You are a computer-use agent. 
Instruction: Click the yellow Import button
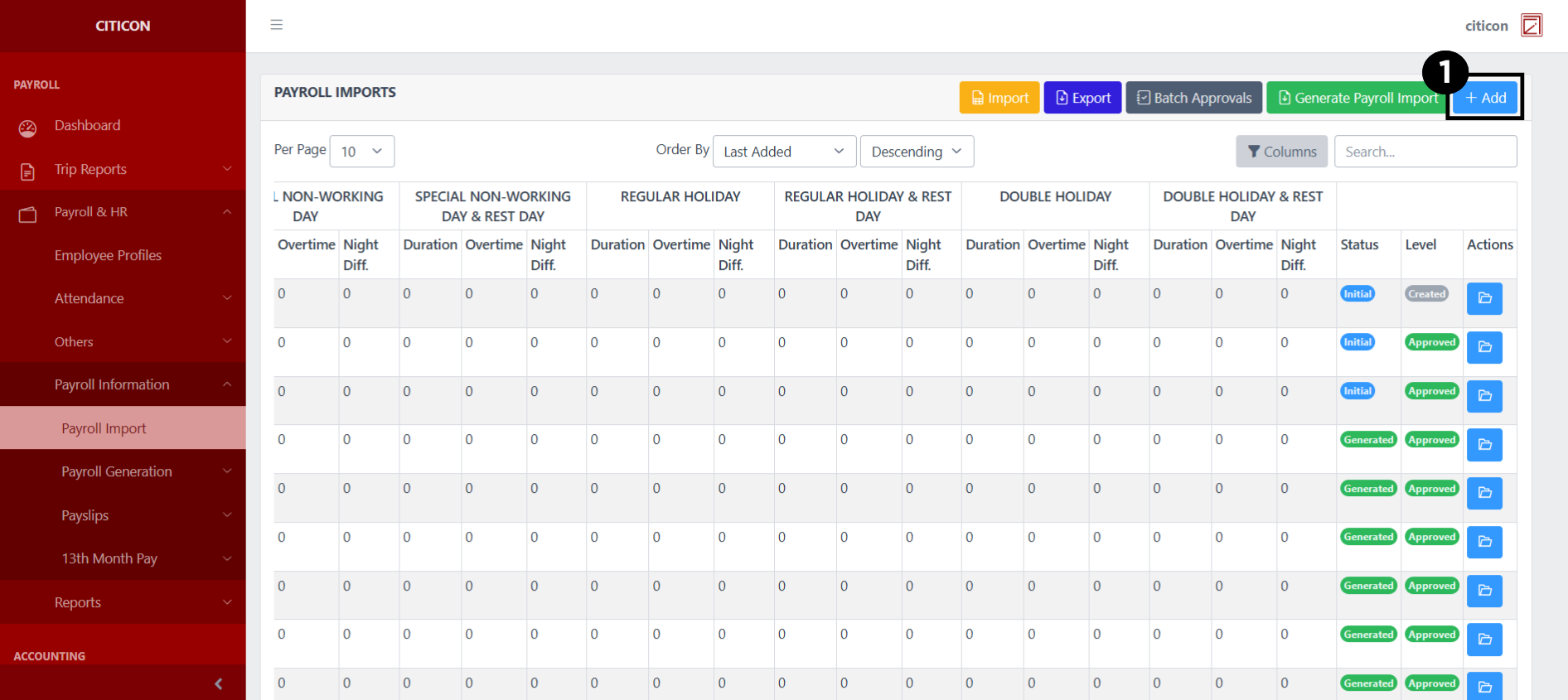pos(999,98)
